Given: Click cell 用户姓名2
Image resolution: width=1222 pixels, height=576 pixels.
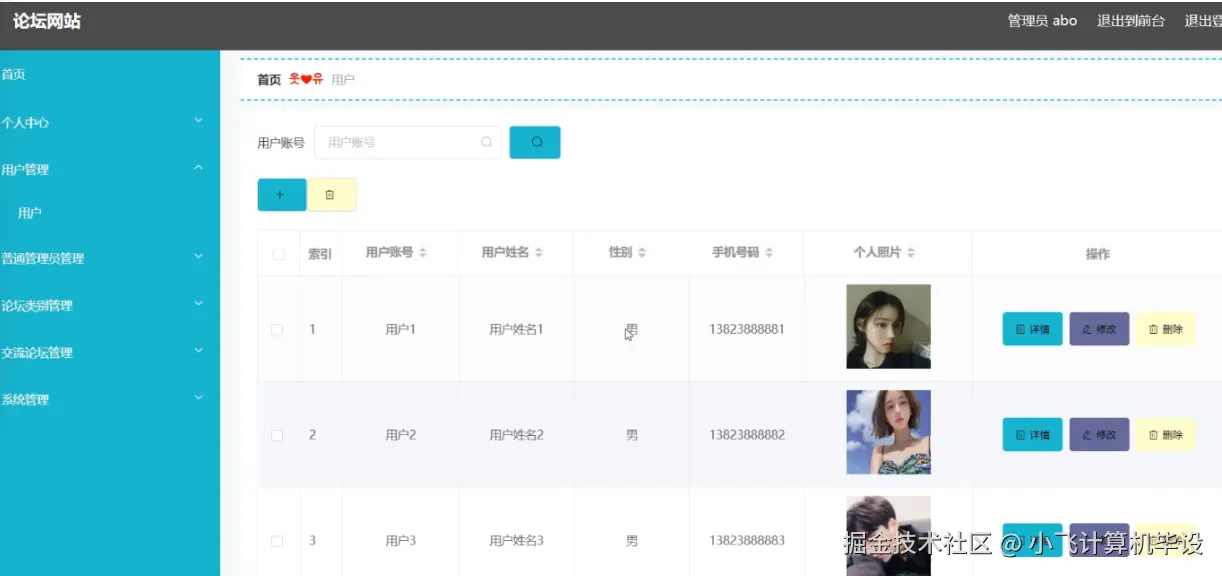Looking at the screenshot, I should [x=516, y=435].
